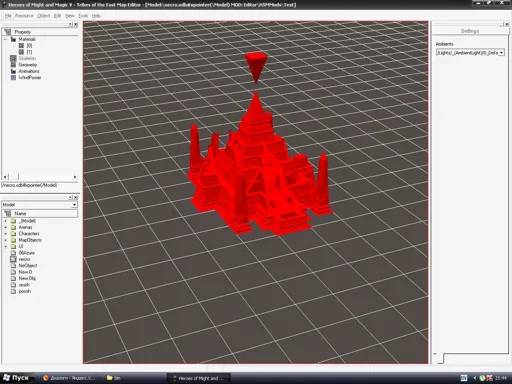Screen dimensions: 512x384
Task: Click the _(Model) folder icon
Action: coord(13,221)
